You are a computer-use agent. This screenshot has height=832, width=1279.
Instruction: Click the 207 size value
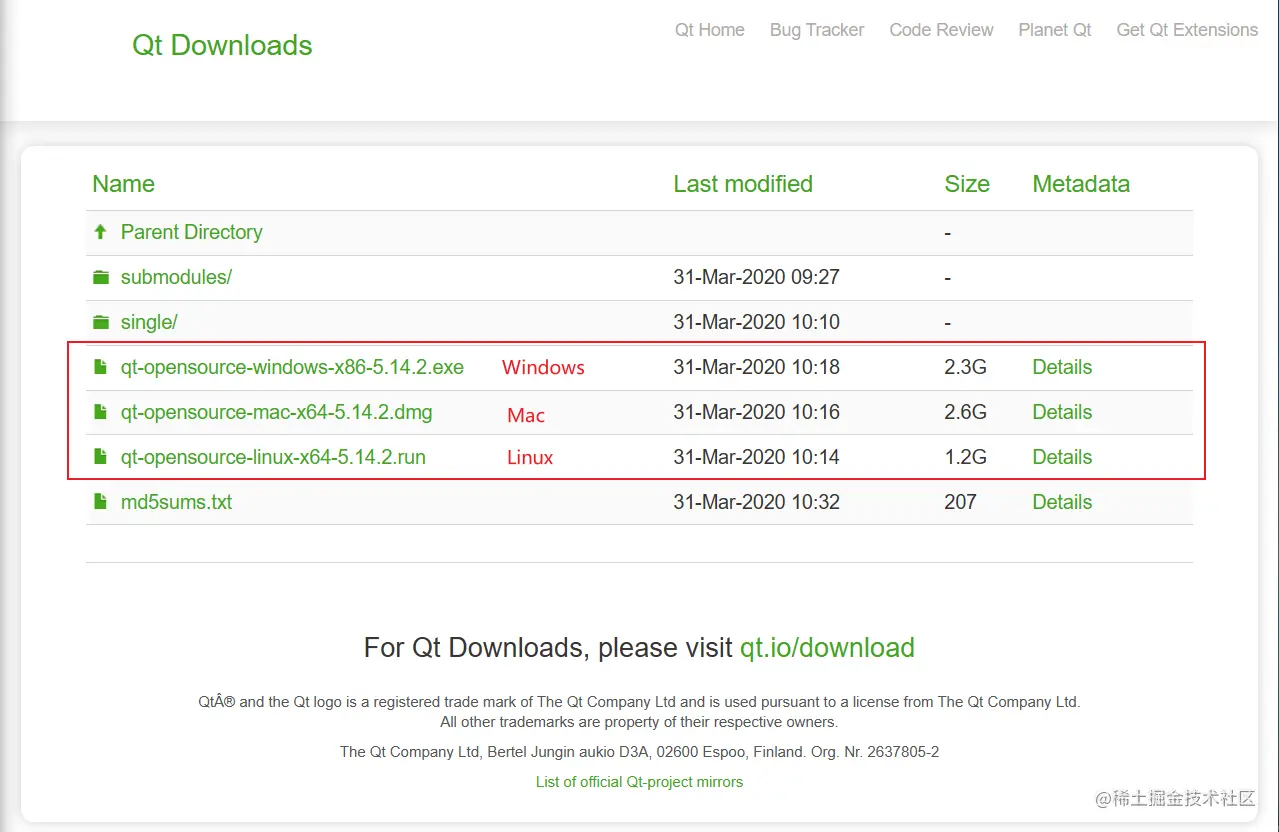960,502
